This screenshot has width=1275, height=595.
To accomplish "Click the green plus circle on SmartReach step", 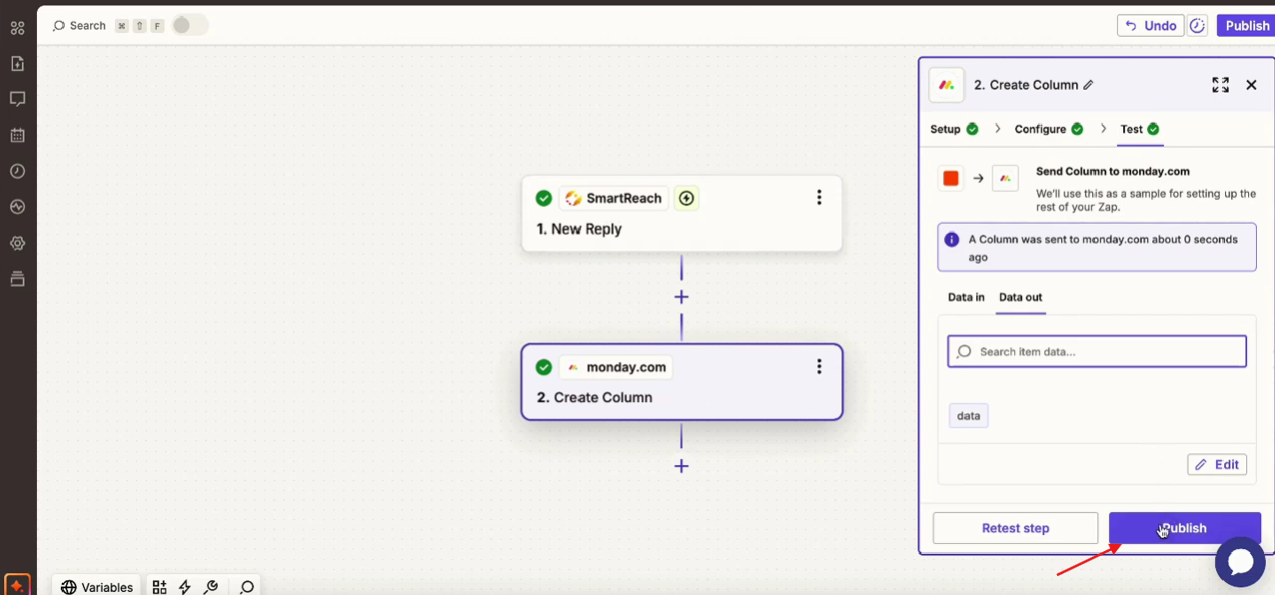I will tap(686, 198).
